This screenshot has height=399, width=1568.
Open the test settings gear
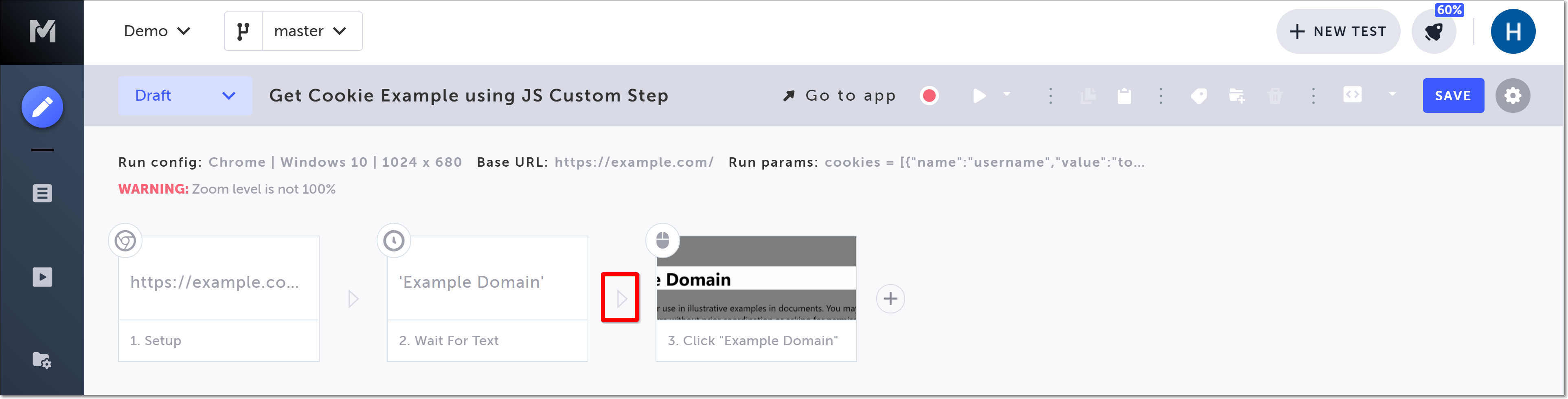point(1512,96)
